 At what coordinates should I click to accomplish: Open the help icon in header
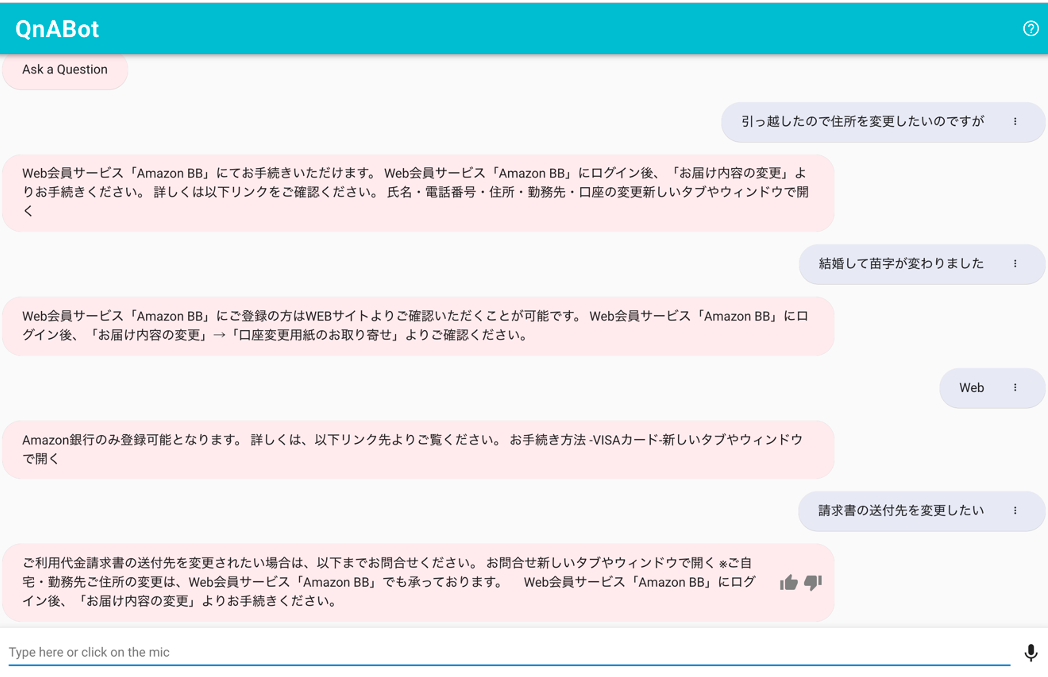tap(1031, 28)
